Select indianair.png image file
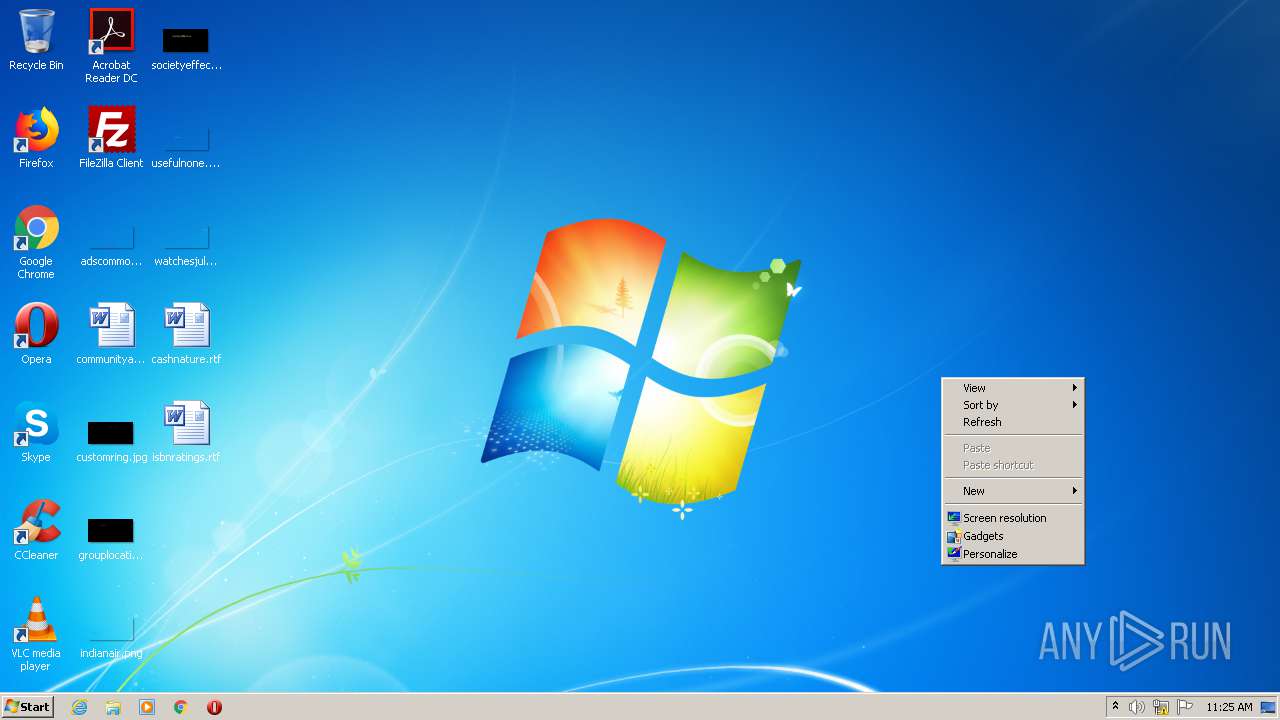This screenshot has height=720, width=1280. [x=111, y=638]
